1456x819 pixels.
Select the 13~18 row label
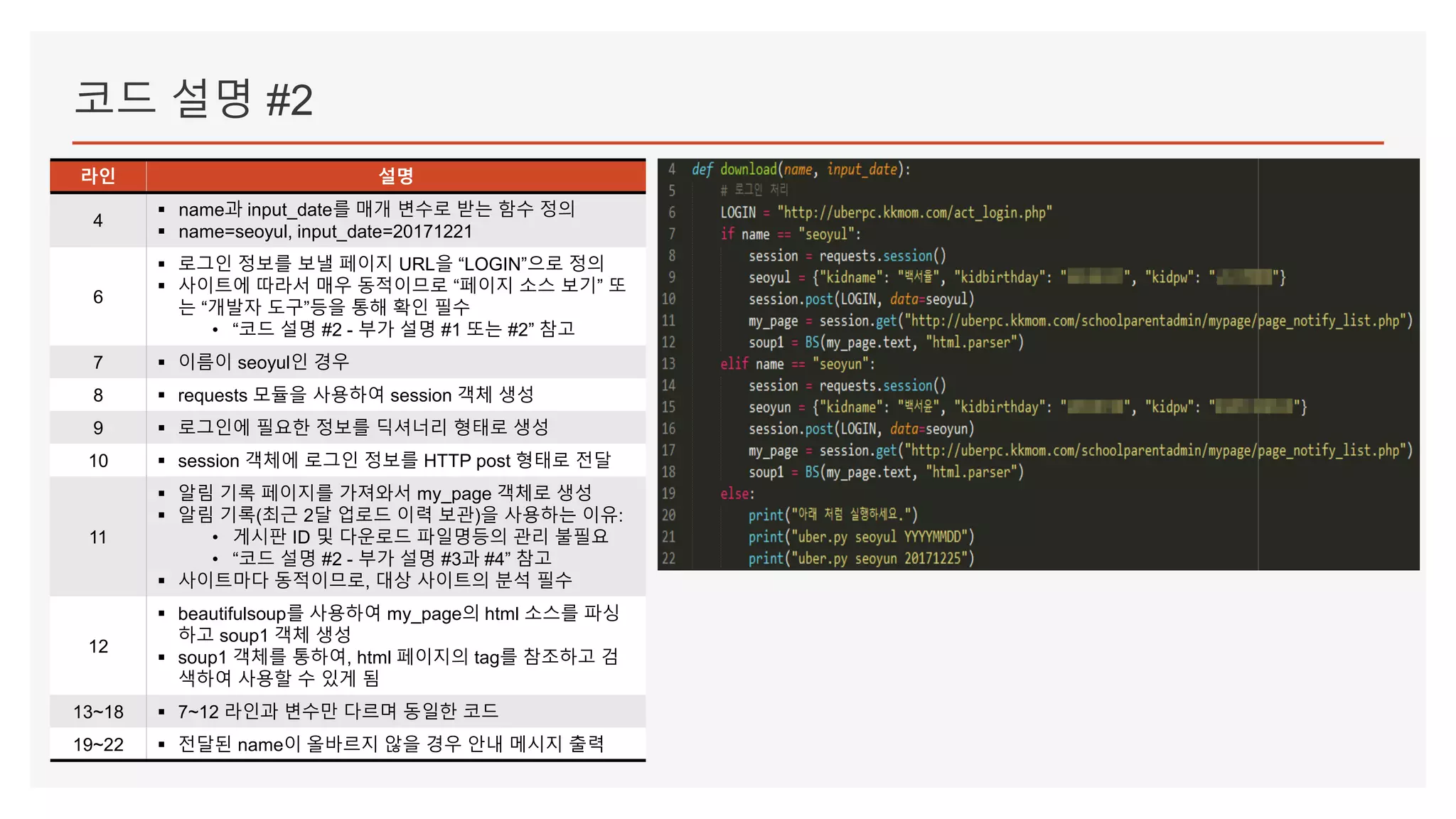[98, 712]
